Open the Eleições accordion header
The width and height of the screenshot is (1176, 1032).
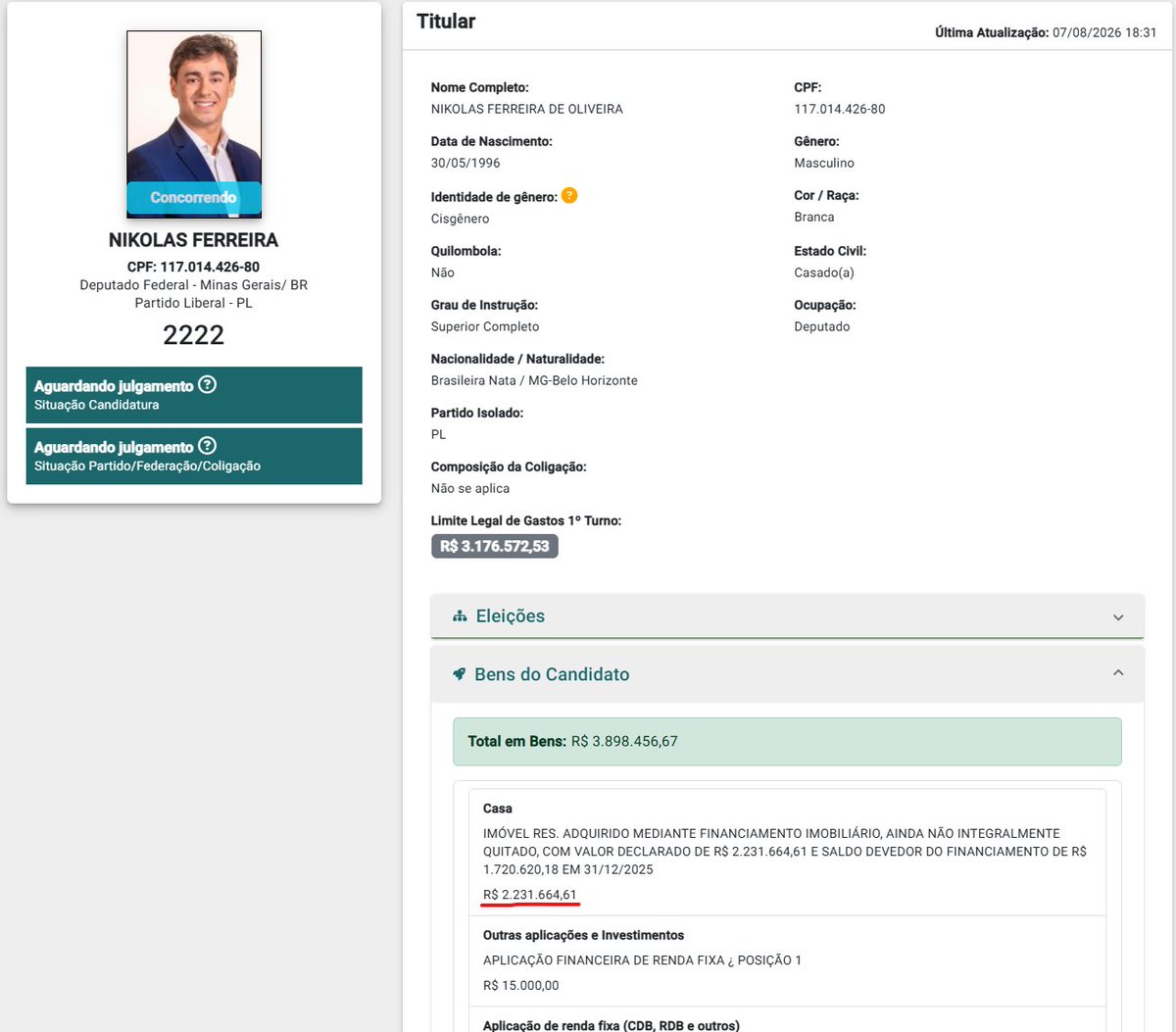[787, 616]
